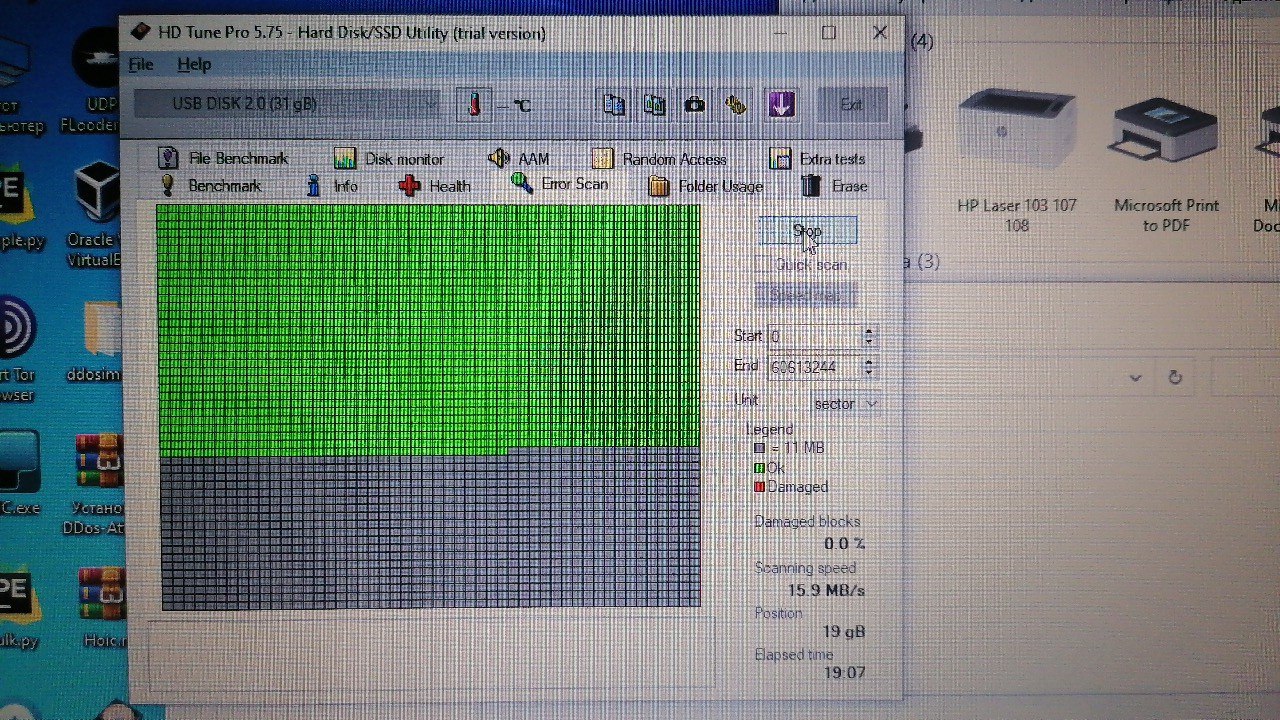Switch to the Erase tab
The image size is (1280, 720).
tap(834, 186)
